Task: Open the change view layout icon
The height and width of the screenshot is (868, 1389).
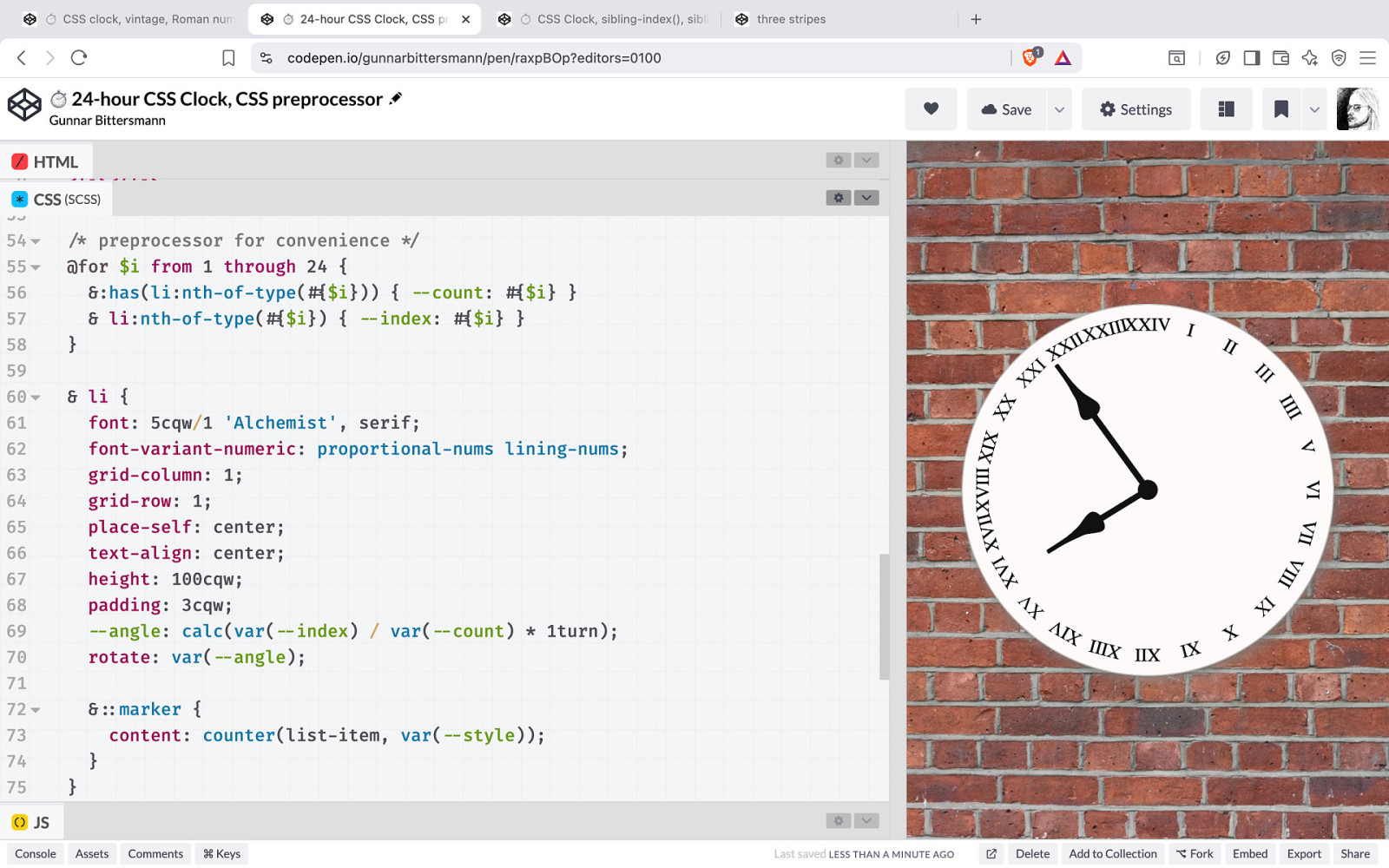Action: [1226, 109]
